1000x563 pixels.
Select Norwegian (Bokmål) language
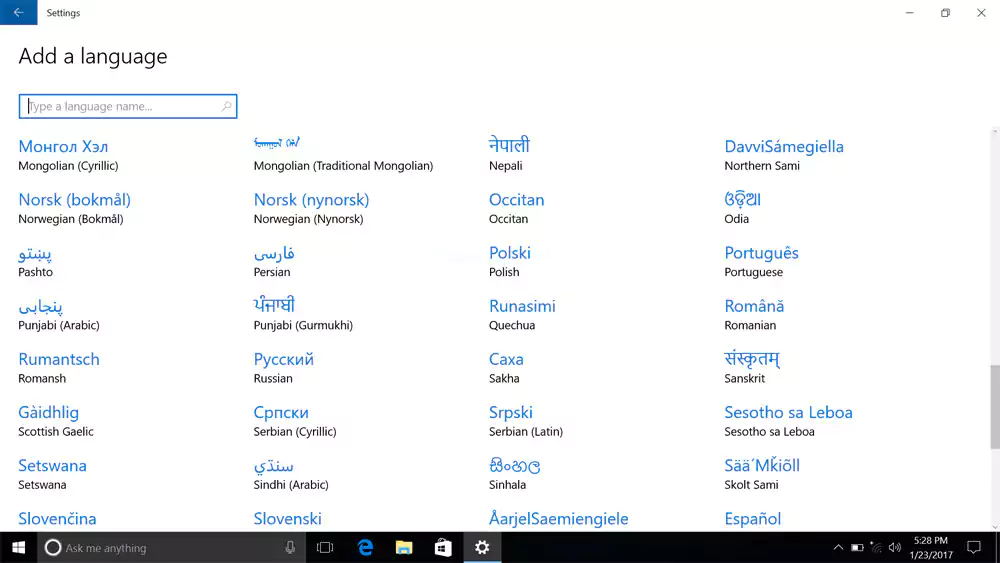pyautogui.click(x=74, y=208)
